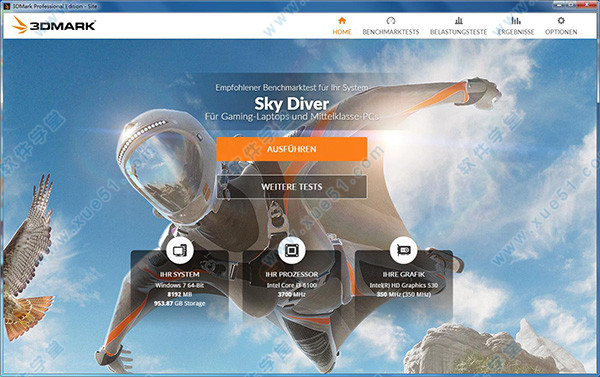Image resolution: width=600 pixels, height=377 pixels.
Task: Run Sky Diver with AUSFÜHREN button
Action: 292,149
